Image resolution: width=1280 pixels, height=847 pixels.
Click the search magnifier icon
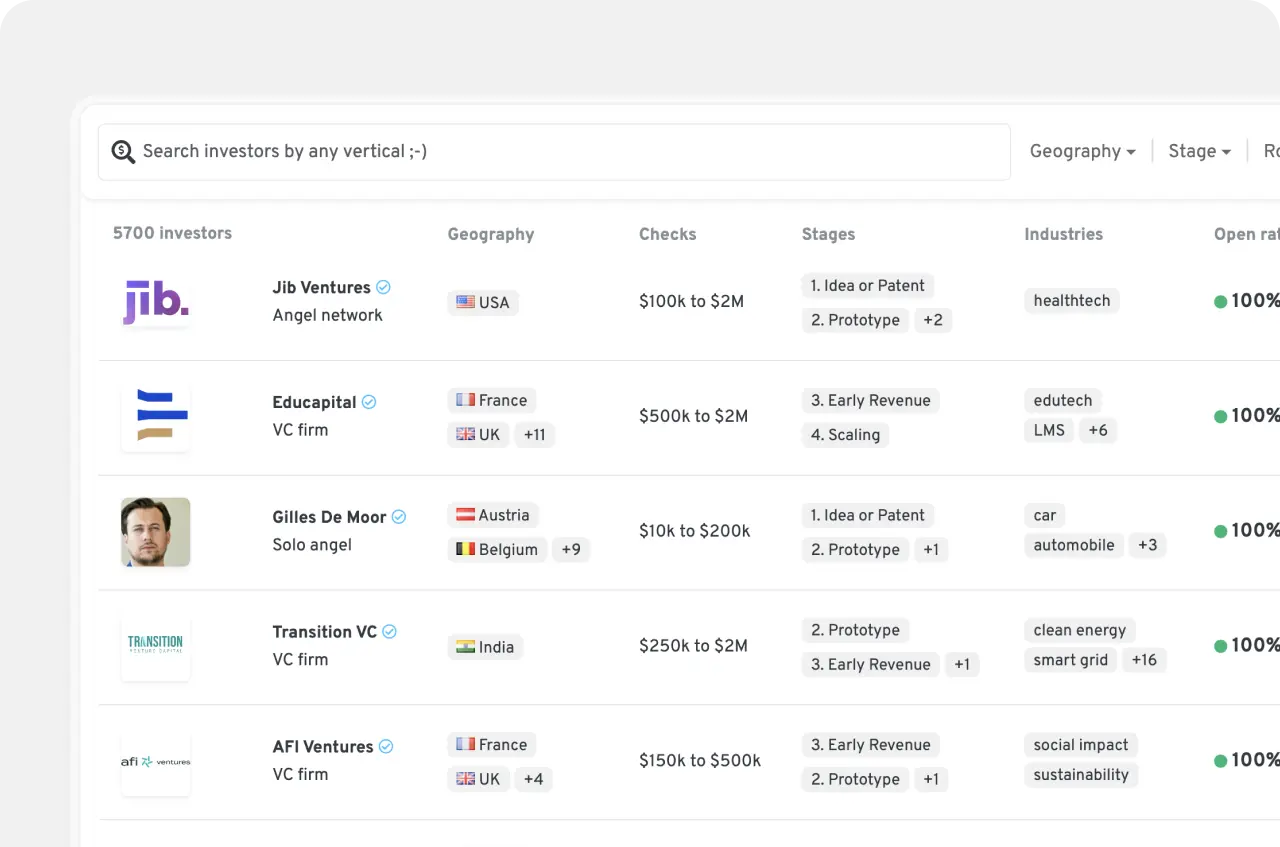(x=123, y=151)
